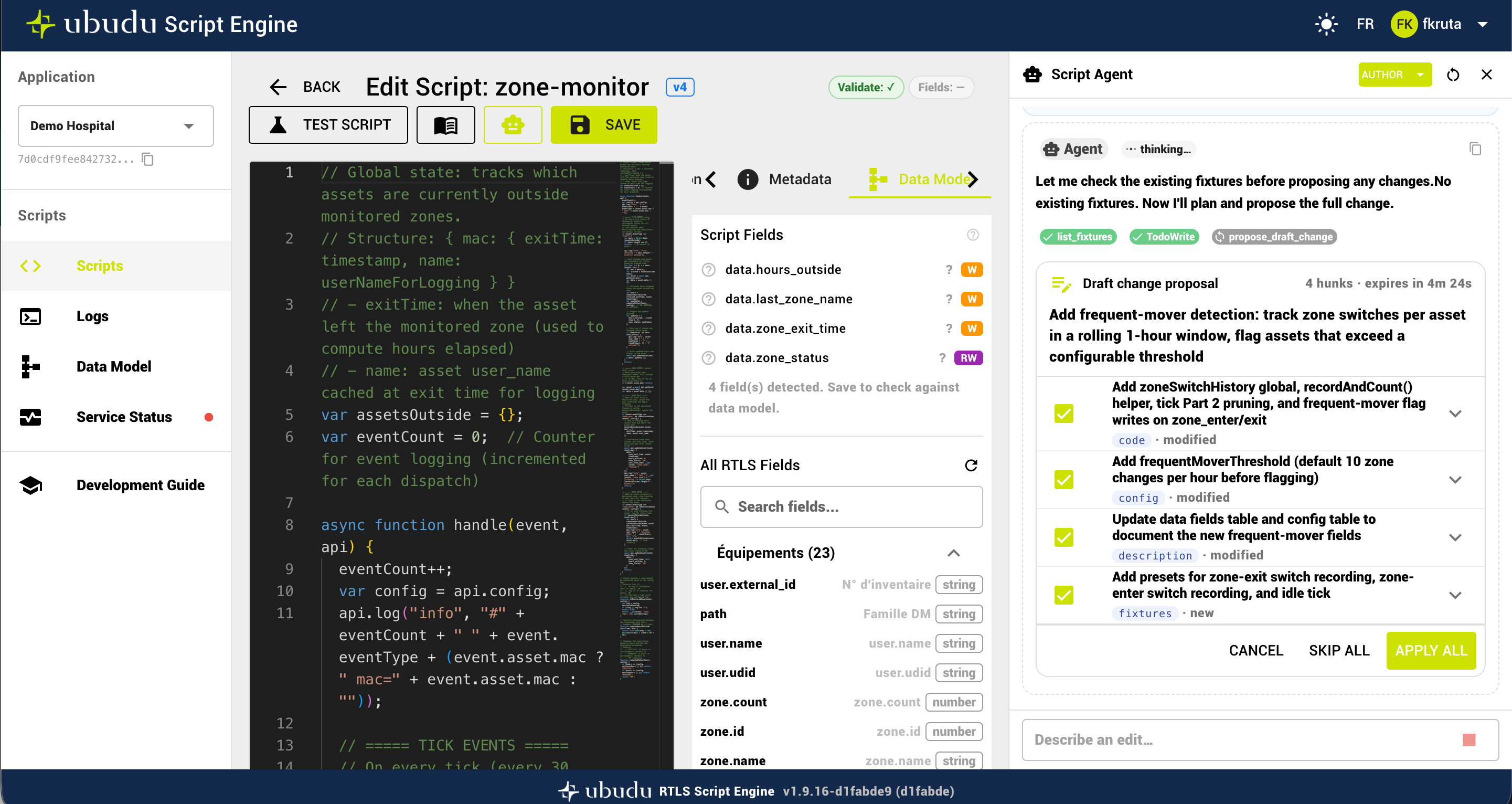Copy the agent message
The width and height of the screenshot is (1512, 804).
pos(1475,149)
